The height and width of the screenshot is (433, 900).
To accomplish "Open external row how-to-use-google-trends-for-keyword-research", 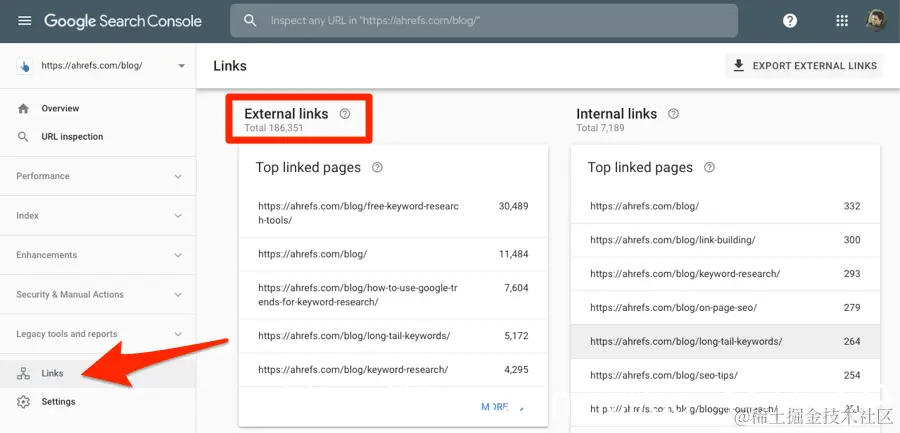I will click(x=393, y=295).
